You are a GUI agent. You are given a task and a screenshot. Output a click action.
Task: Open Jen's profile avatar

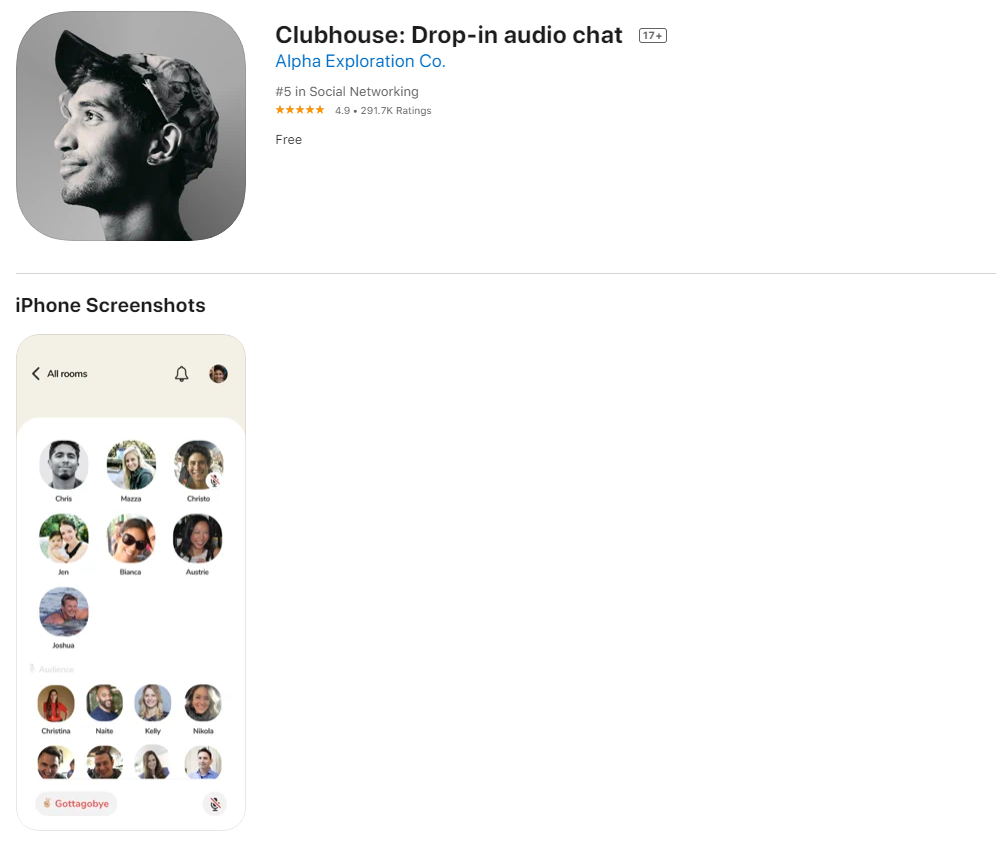64,538
